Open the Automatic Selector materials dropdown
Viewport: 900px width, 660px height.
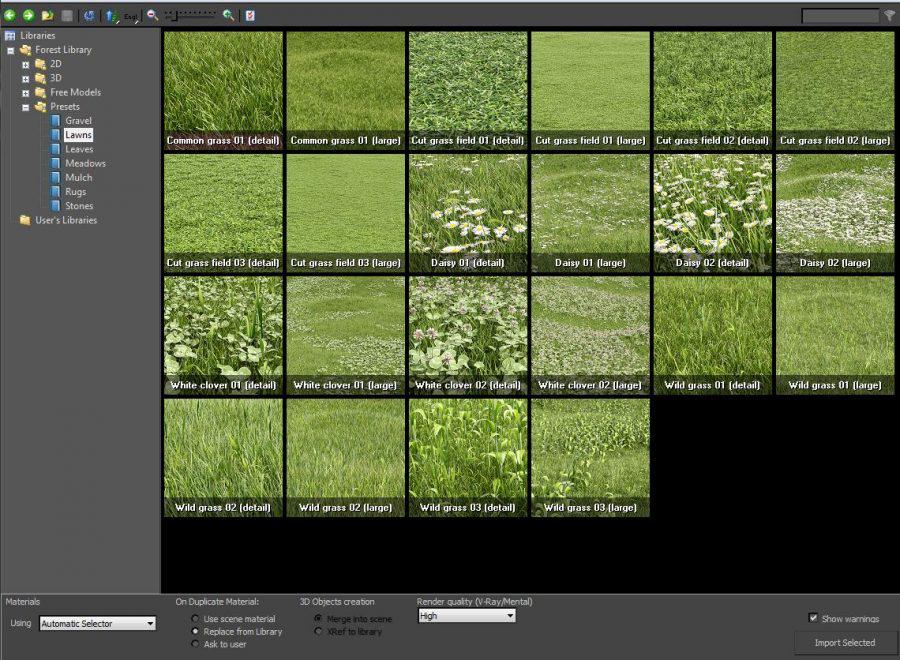click(98, 623)
